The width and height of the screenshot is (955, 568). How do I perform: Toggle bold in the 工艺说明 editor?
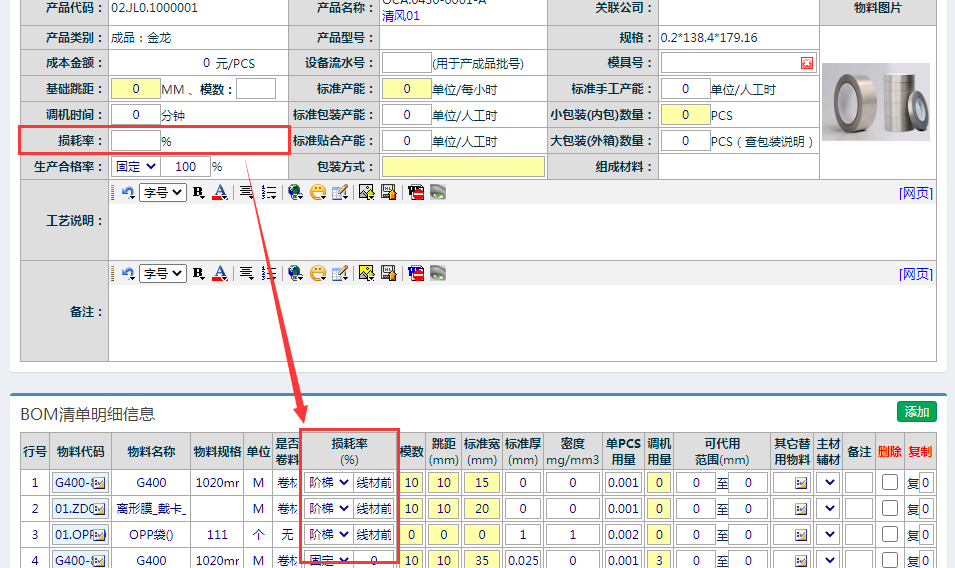pos(198,192)
